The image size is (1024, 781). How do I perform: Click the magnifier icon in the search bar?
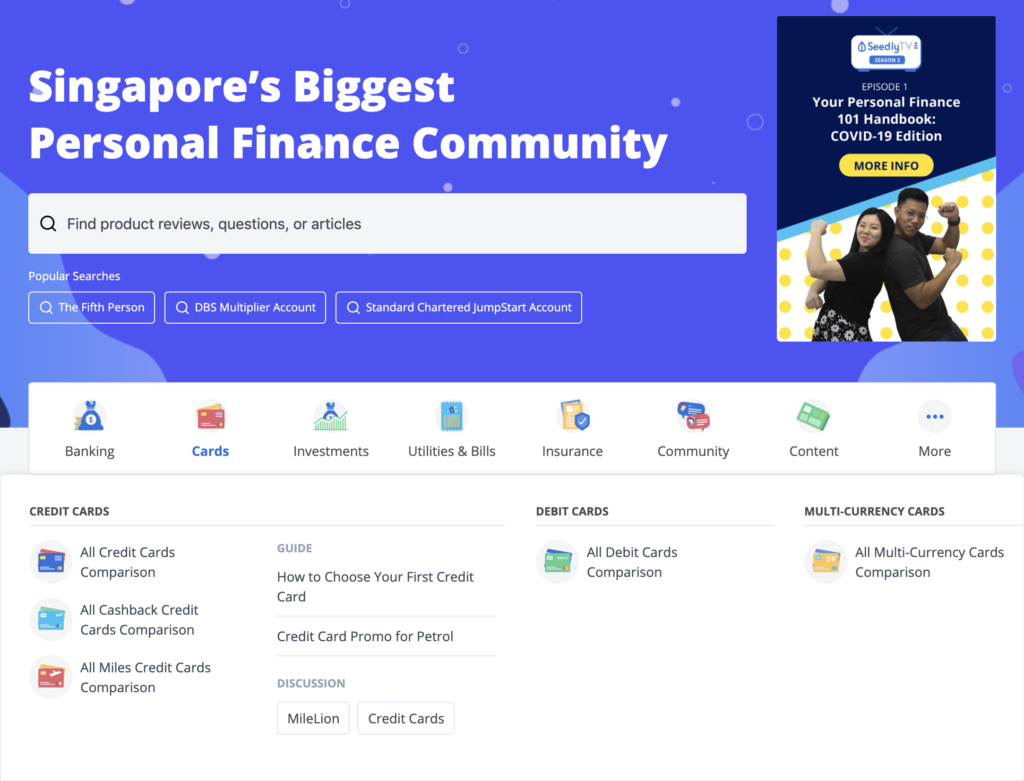pyautogui.click(x=48, y=224)
